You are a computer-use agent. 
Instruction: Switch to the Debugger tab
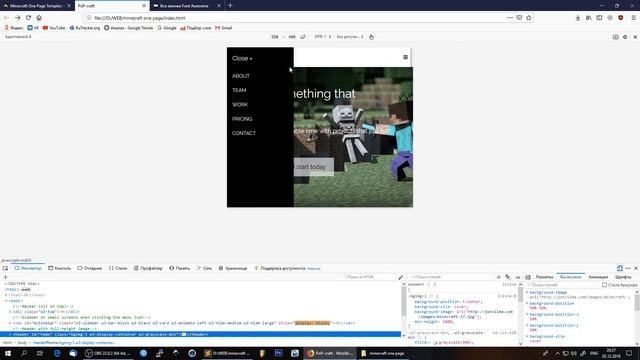[x=89, y=268]
